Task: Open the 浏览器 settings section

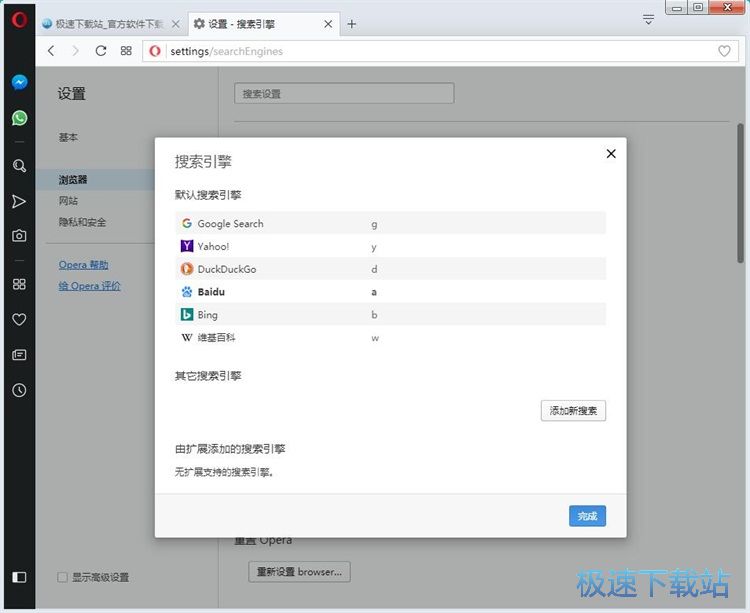Action: click(73, 179)
